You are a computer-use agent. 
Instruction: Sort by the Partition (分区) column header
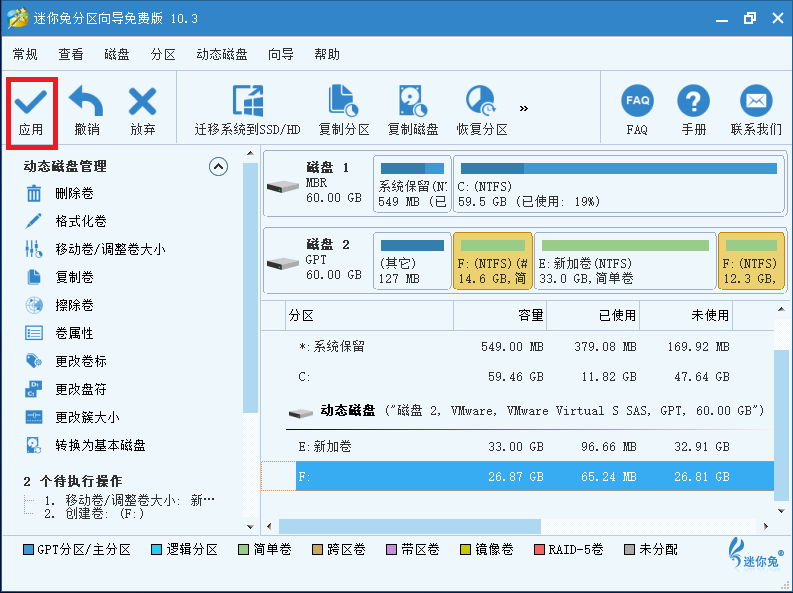[x=369, y=315]
